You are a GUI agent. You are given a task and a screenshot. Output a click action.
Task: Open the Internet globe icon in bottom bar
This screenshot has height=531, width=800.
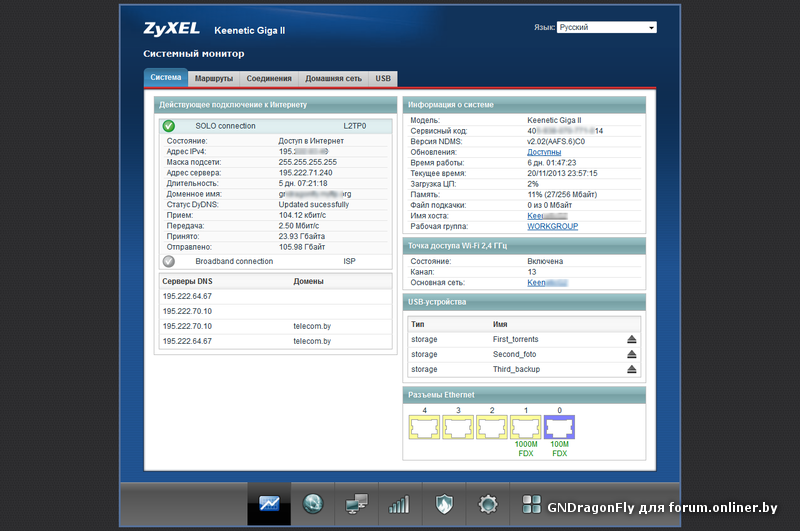(313, 504)
